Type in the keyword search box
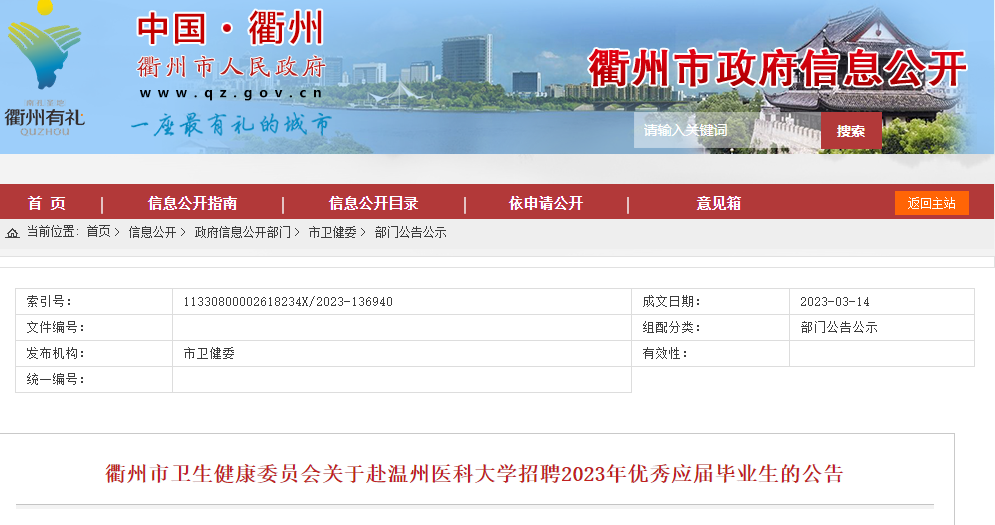995x525 pixels. pos(727,131)
